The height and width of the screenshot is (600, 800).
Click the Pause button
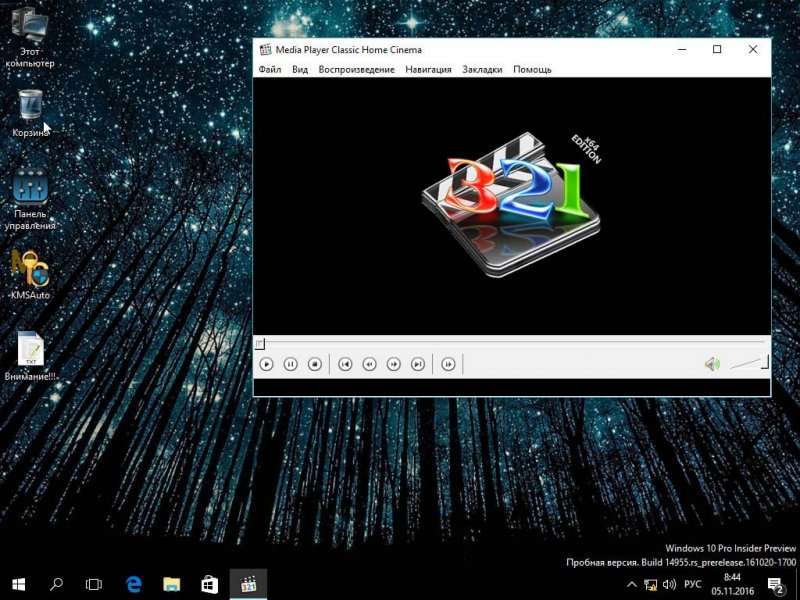pyautogui.click(x=291, y=364)
